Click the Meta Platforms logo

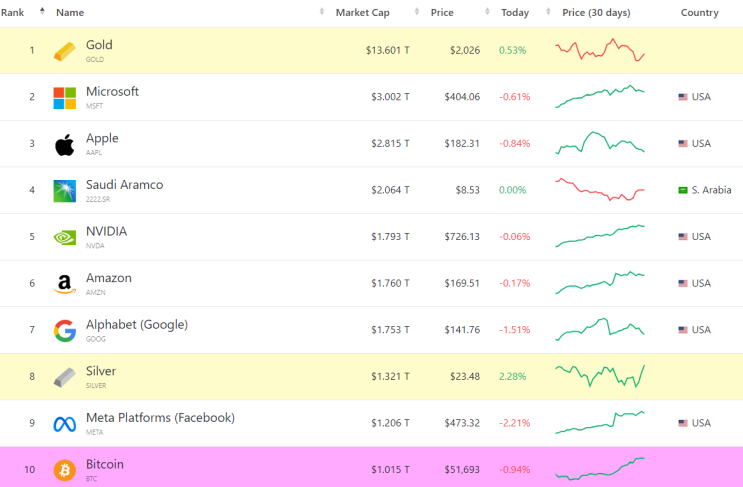pyautogui.click(x=64, y=423)
